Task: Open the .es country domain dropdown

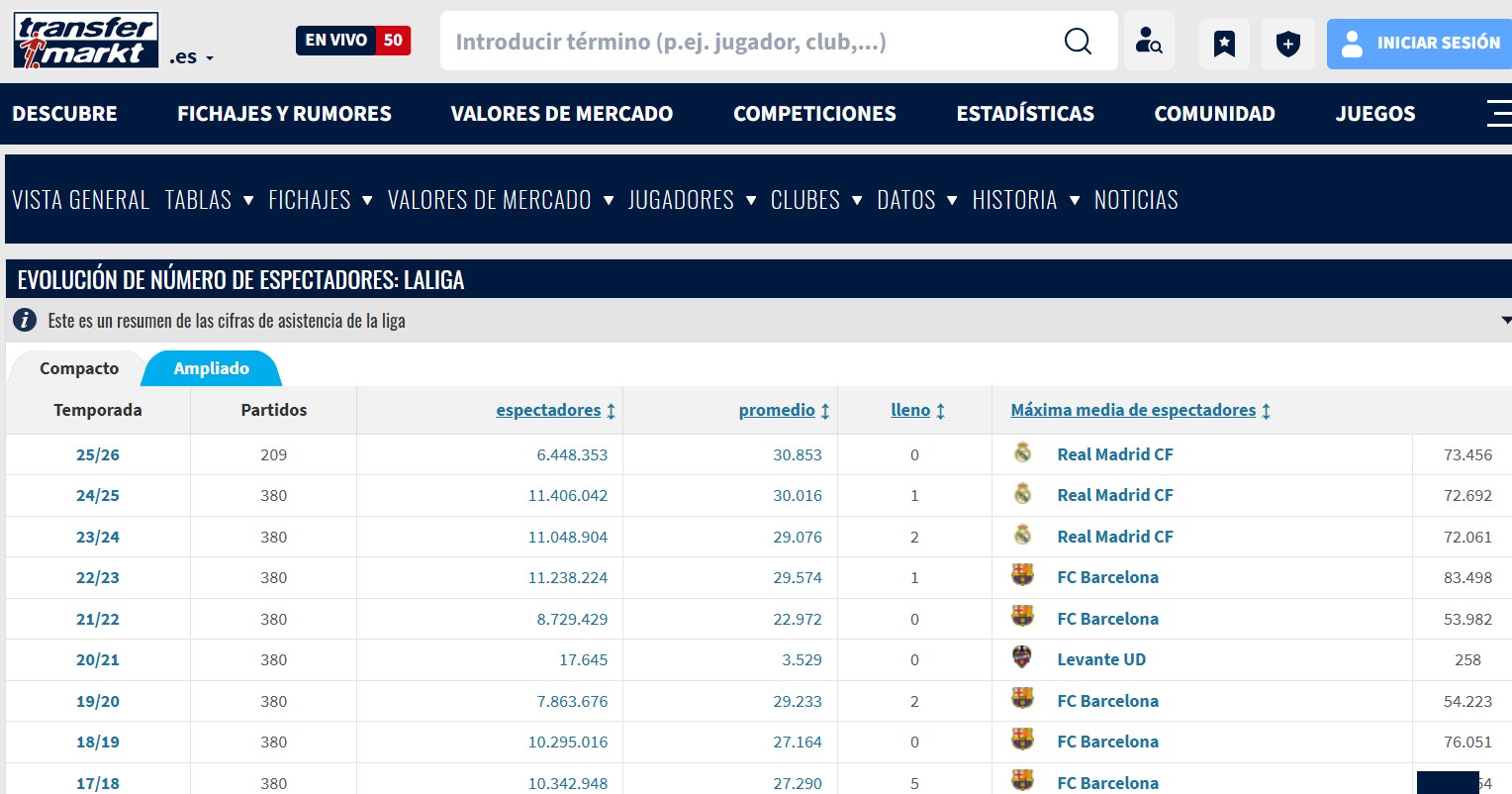Action: (x=191, y=57)
